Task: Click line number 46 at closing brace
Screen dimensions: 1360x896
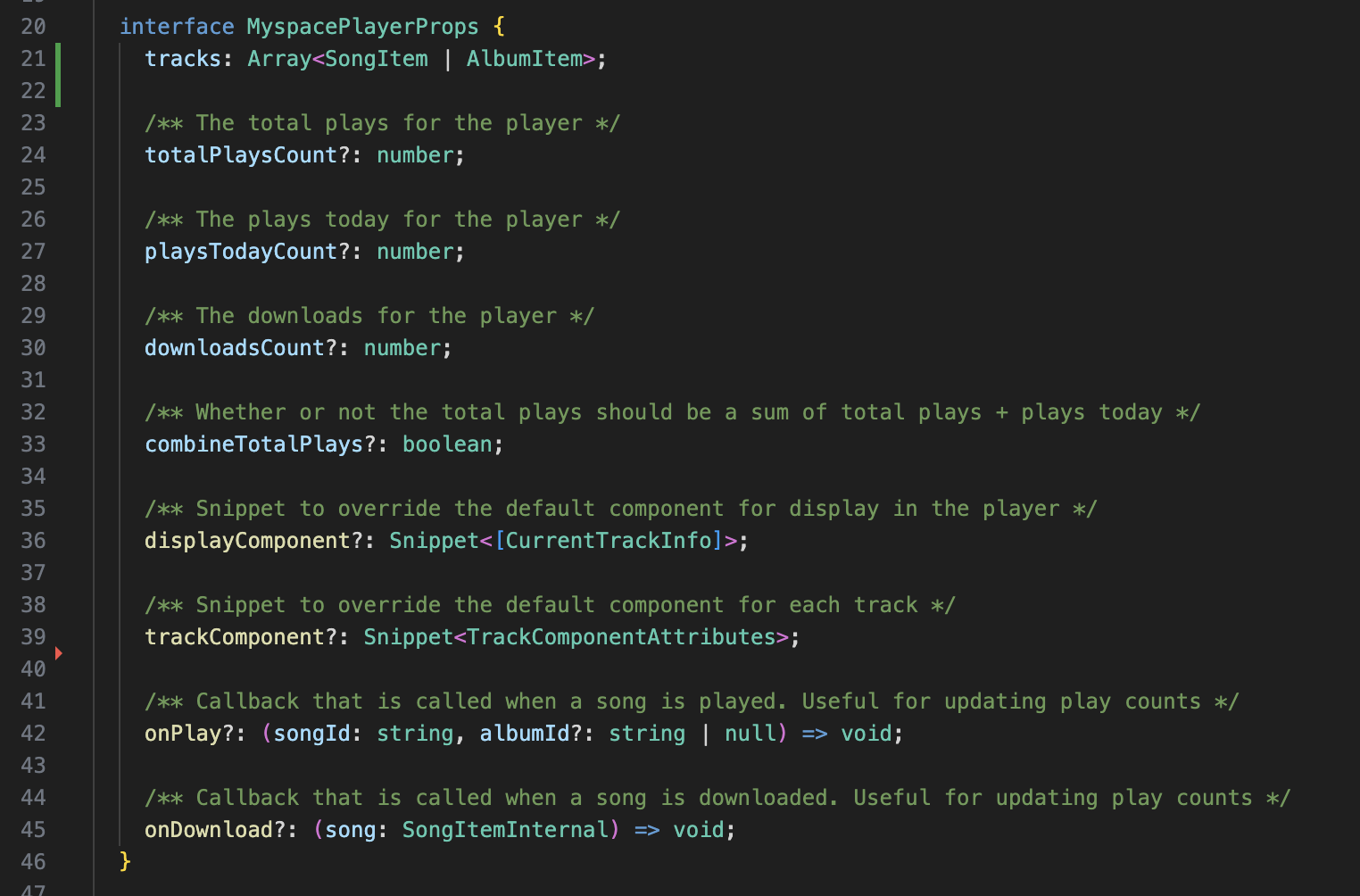Action: [33, 862]
